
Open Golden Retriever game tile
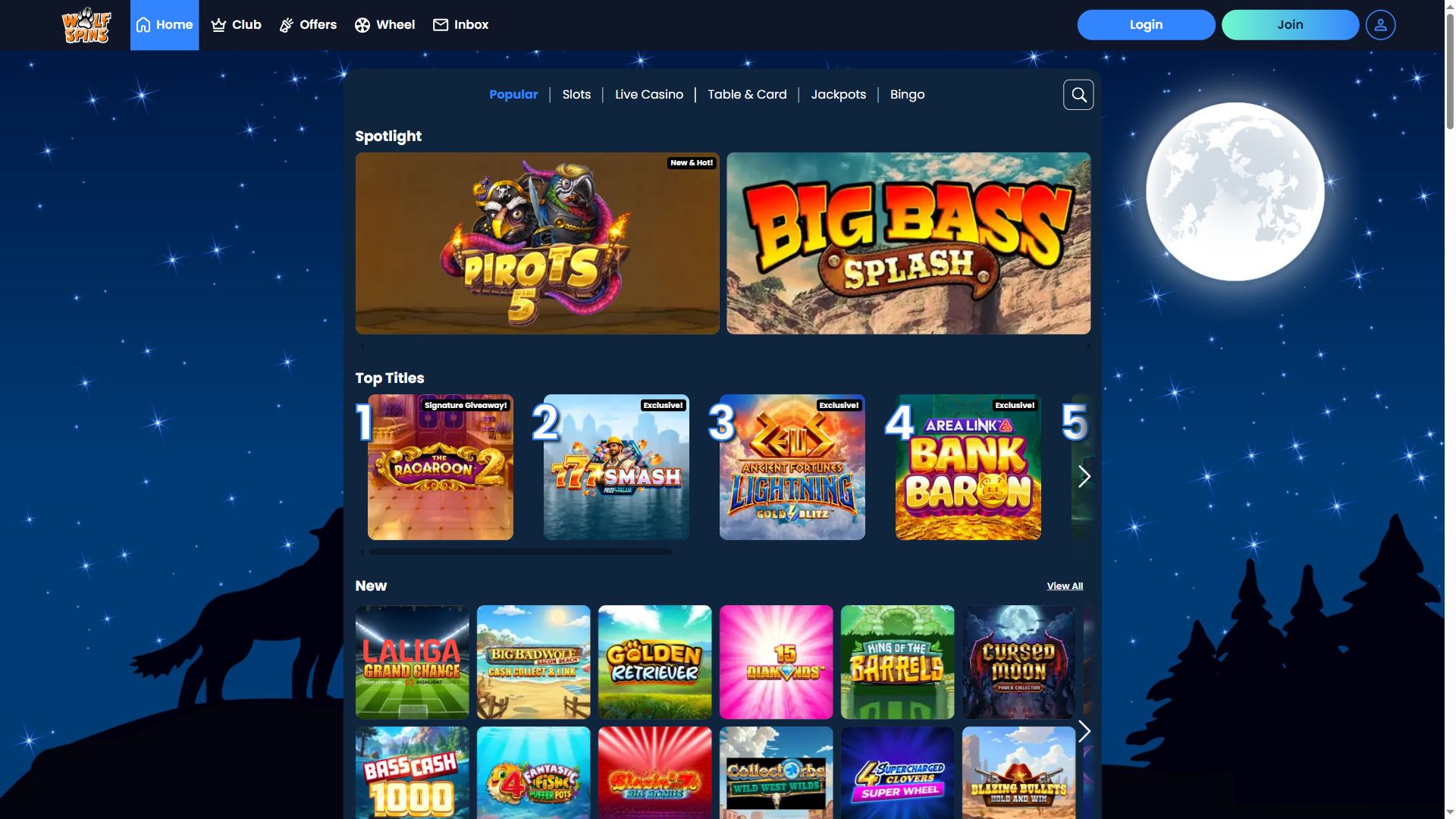655,662
